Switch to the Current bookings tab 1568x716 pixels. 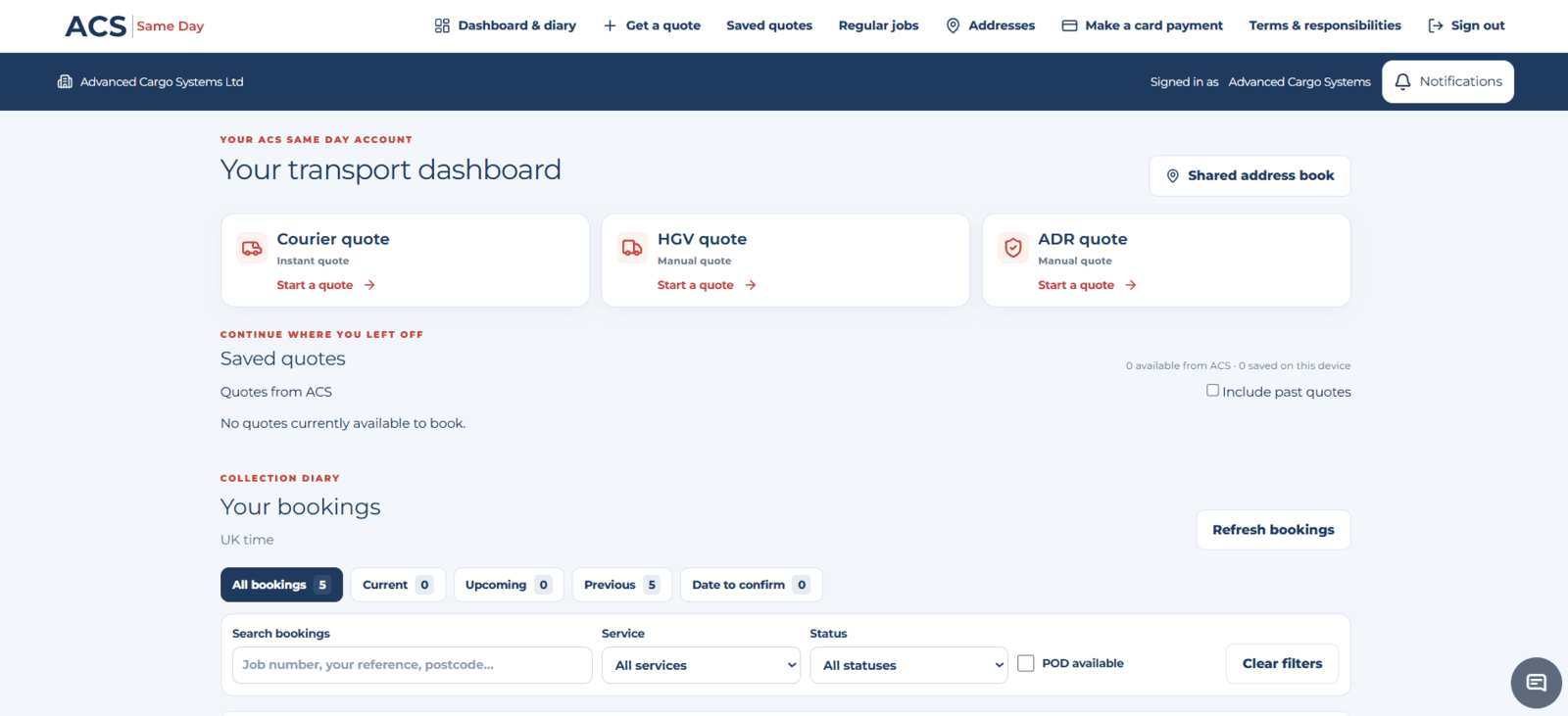398,585
